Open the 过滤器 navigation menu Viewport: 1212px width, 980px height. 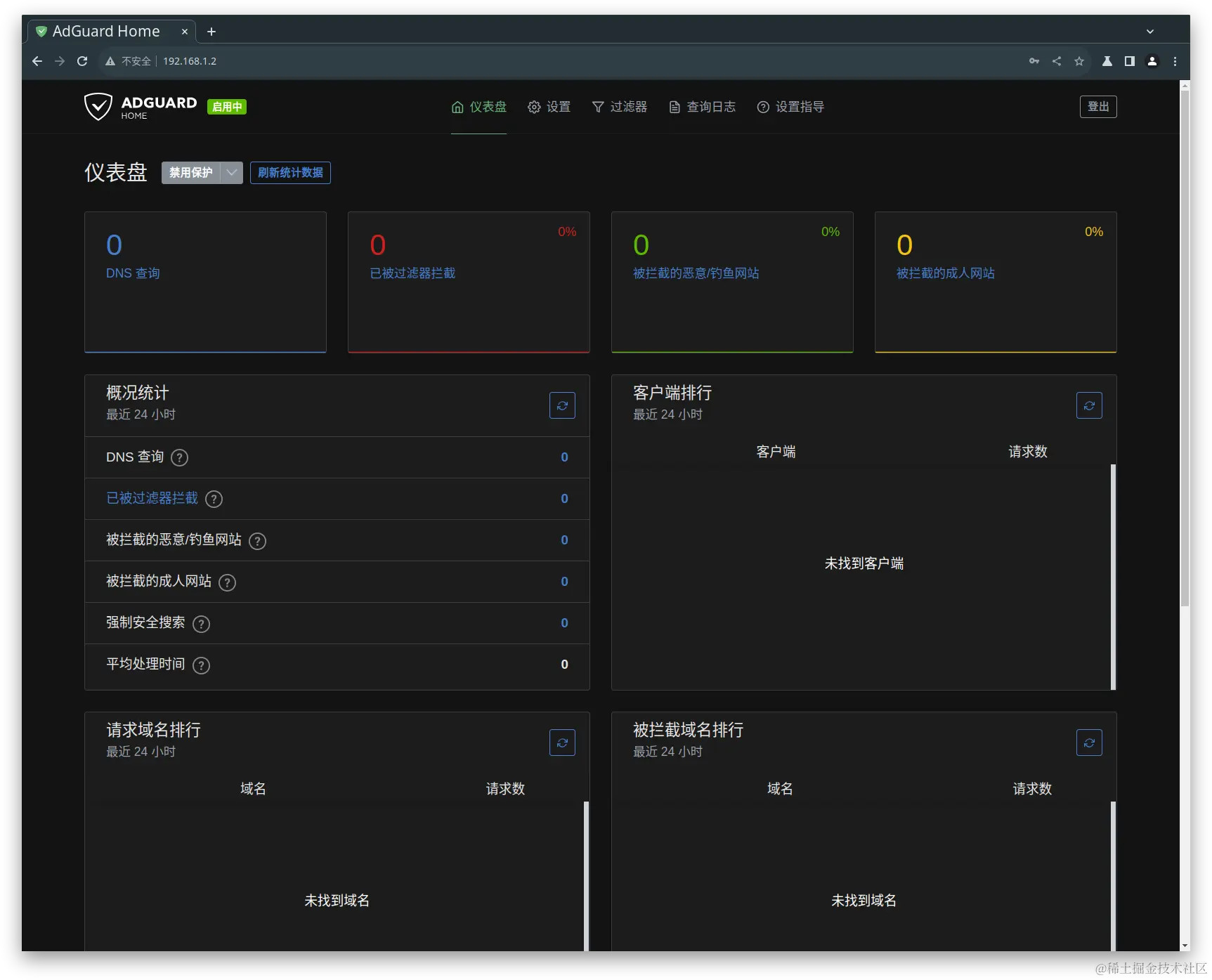coord(620,107)
